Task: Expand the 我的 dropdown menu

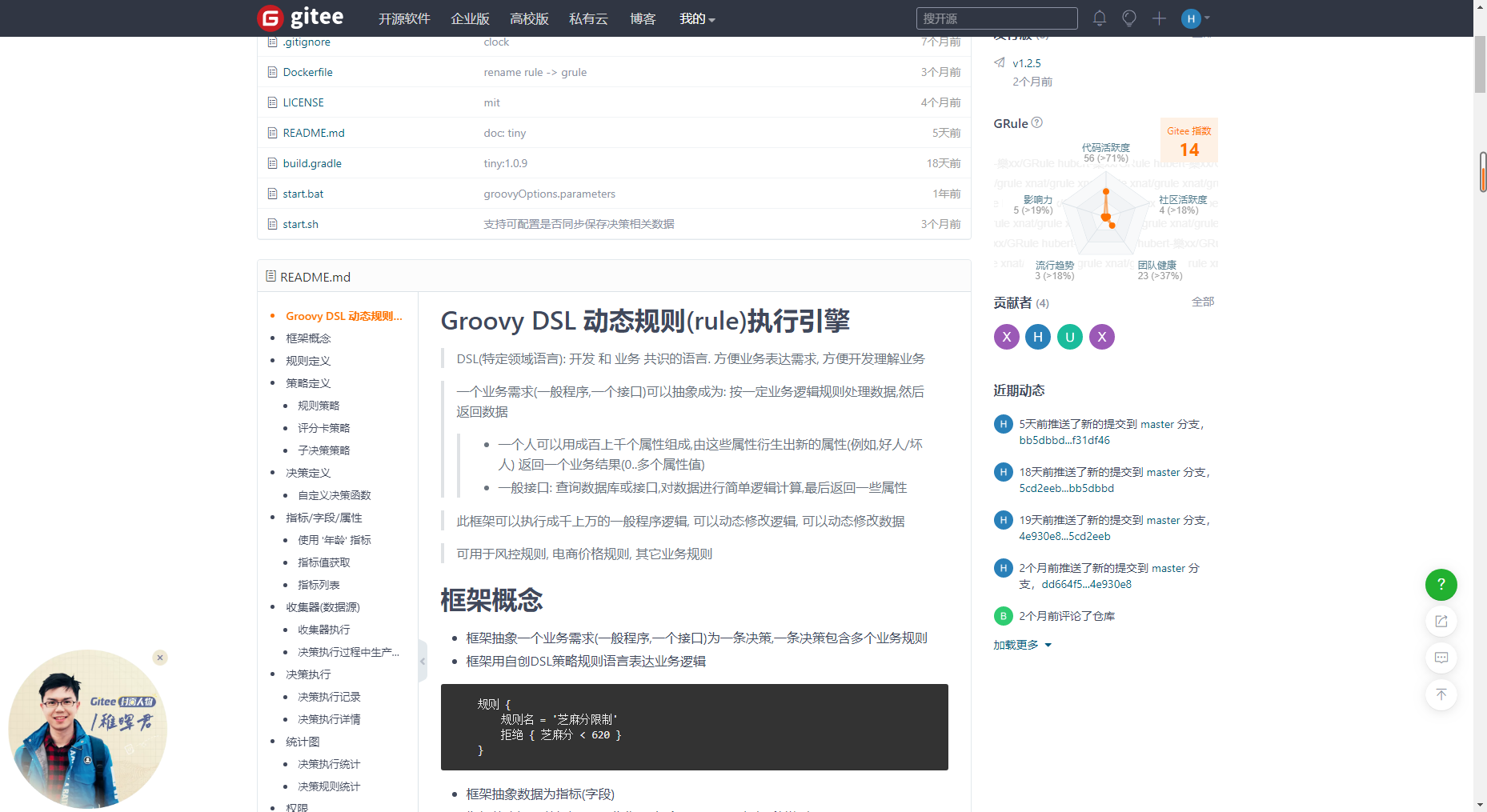Action: (697, 18)
